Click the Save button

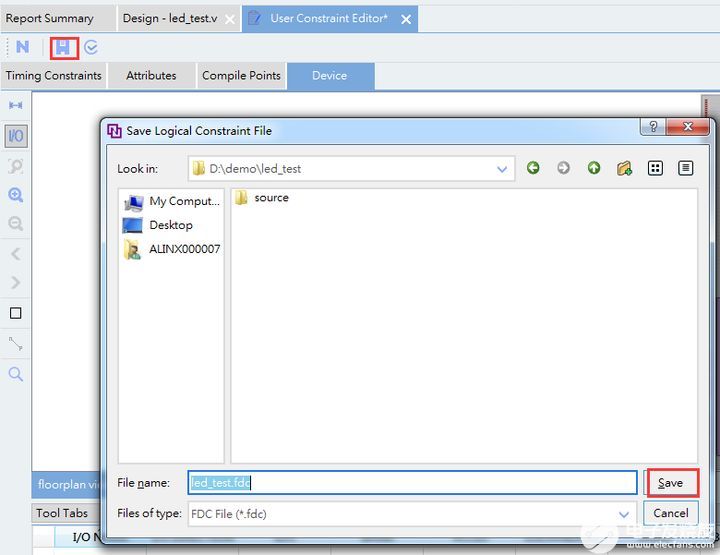tap(671, 483)
